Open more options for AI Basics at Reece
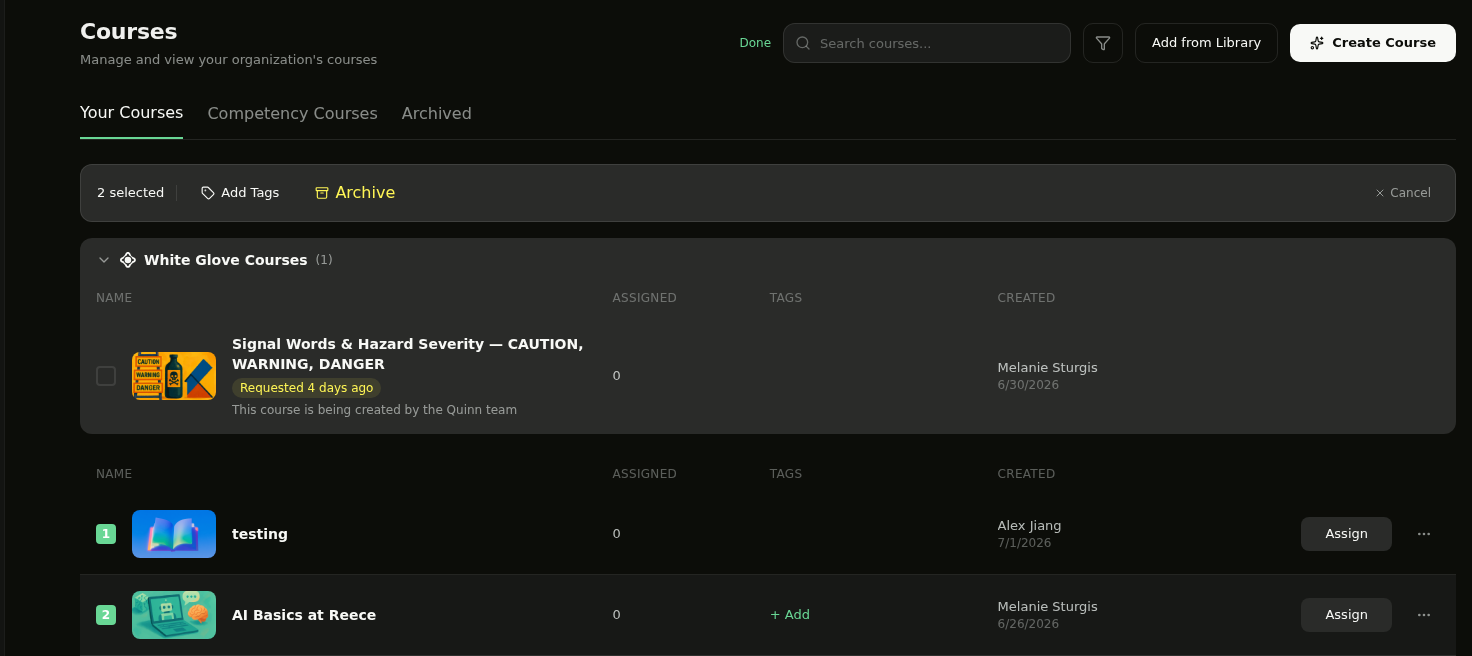1472x656 pixels. [1424, 615]
